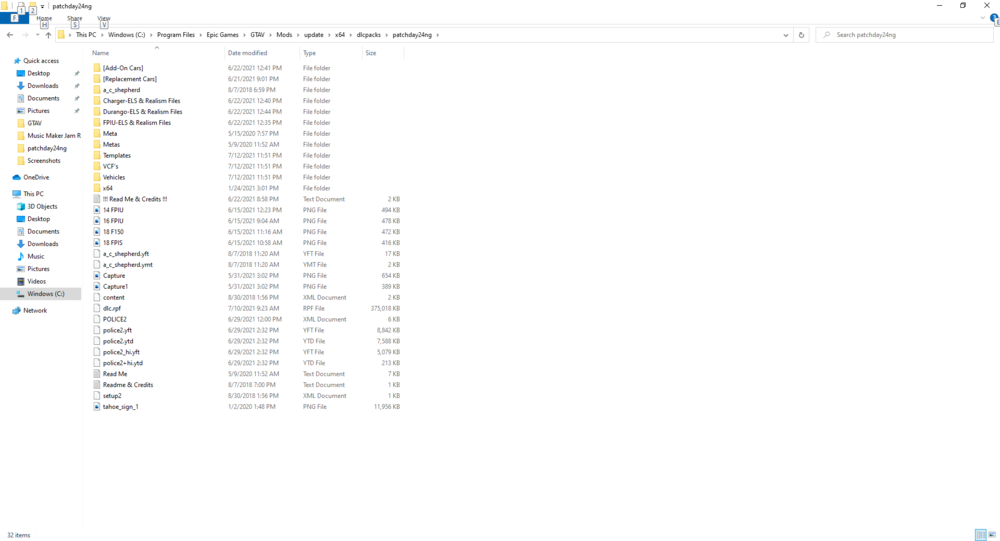Image resolution: width=1000 pixels, height=541 pixels.
Task: Click the Network icon in sidebar
Action: click(17, 311)
